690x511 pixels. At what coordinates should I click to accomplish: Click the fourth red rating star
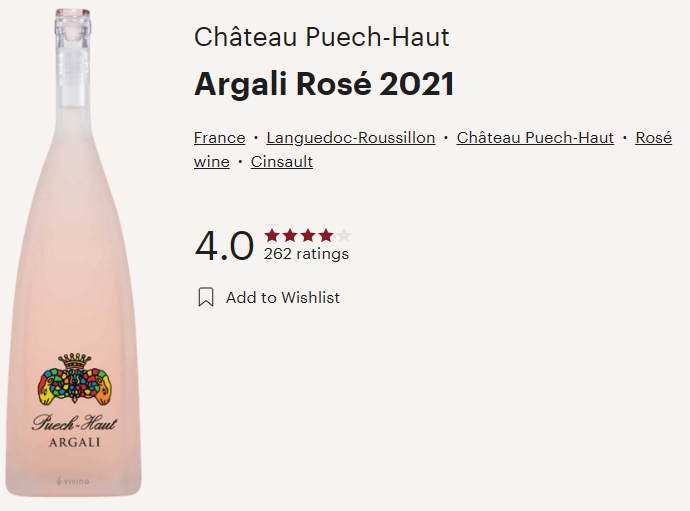coord(326,235)
